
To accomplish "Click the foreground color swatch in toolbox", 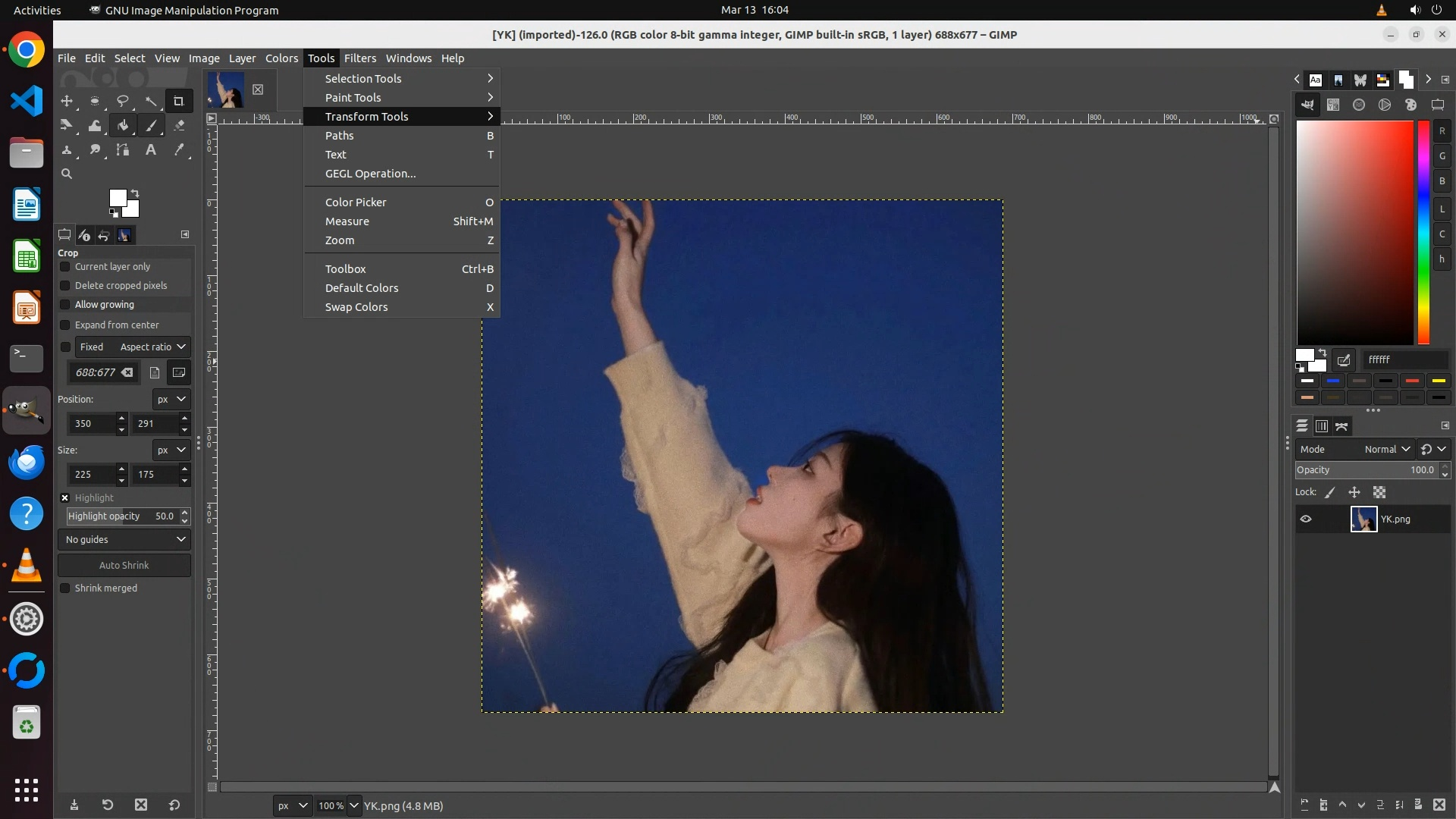I will 117,198.
